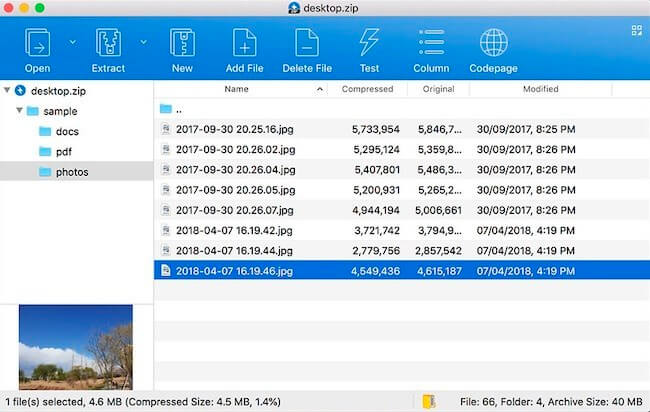Open the Column settings icon
650x412 pixels.
coord(431,43)
